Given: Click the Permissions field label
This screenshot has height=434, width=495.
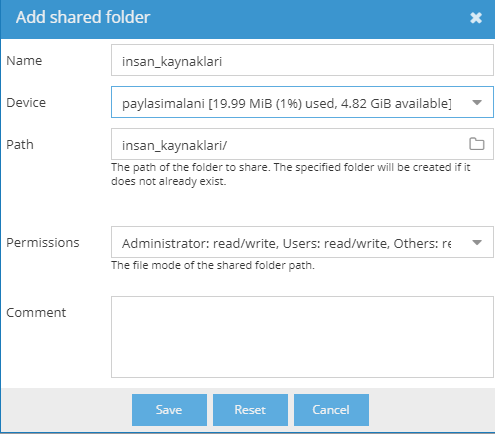Looking at the screenshot, I should click(43, 243).
